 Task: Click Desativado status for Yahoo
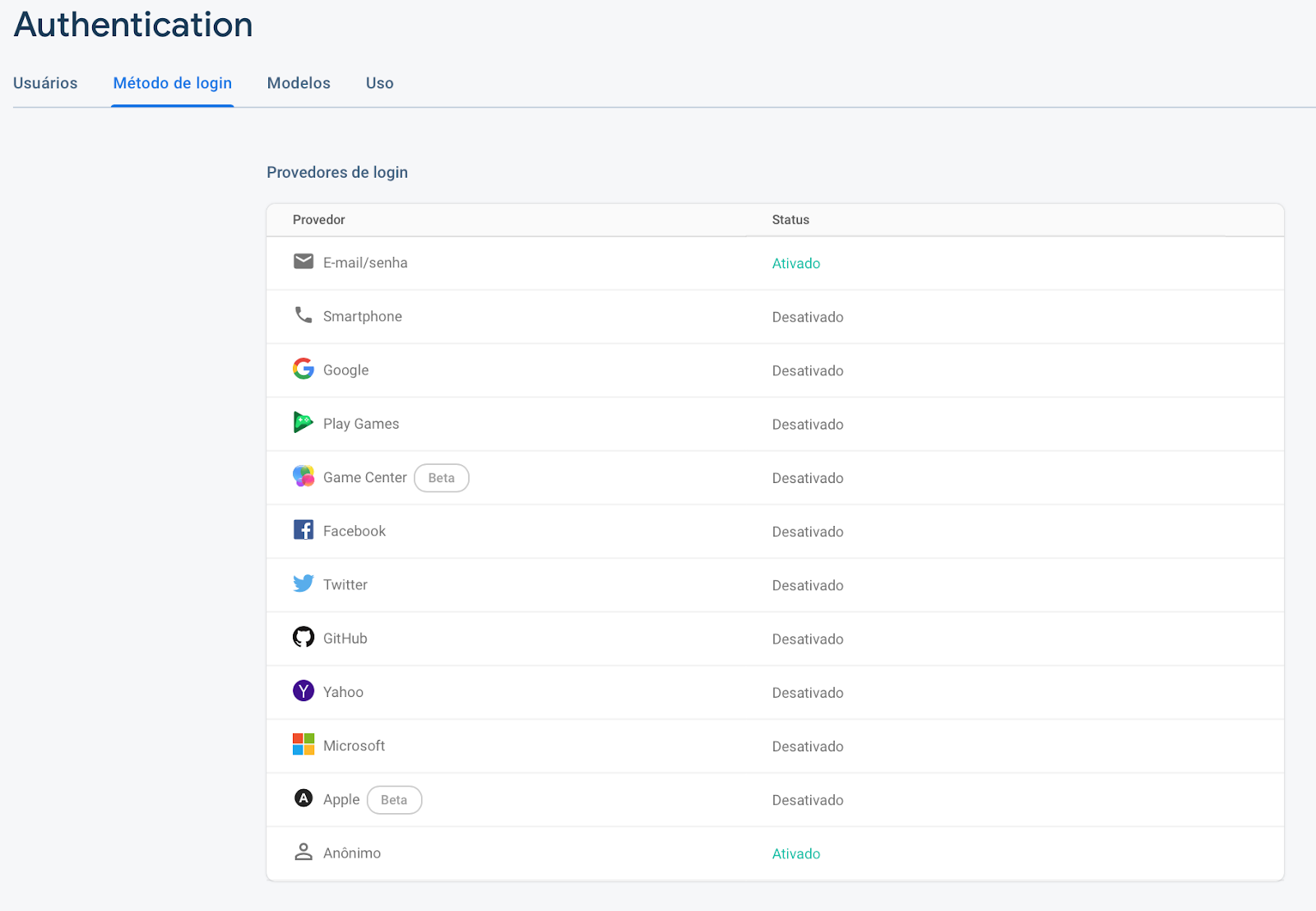[808, 693]
